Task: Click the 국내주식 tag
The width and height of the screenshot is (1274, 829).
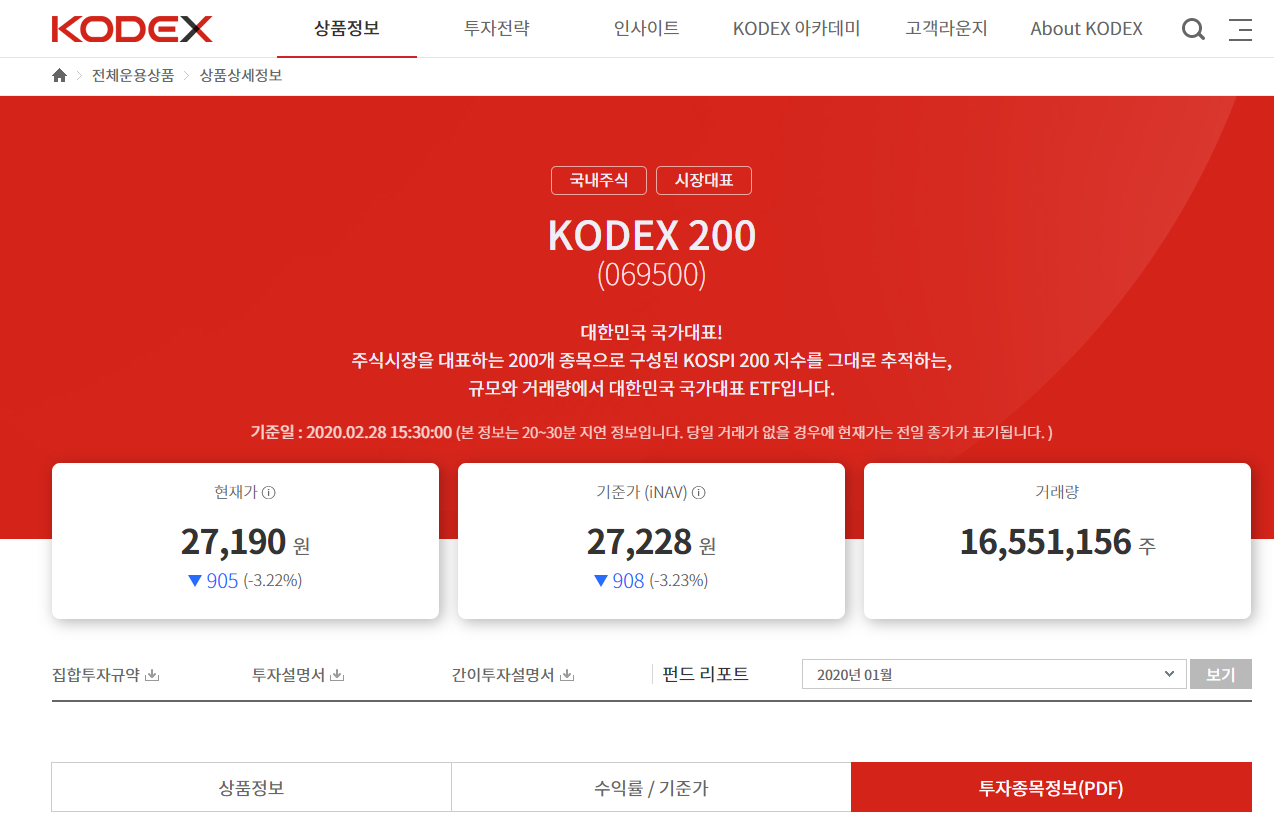Action: tap(599, 180)
